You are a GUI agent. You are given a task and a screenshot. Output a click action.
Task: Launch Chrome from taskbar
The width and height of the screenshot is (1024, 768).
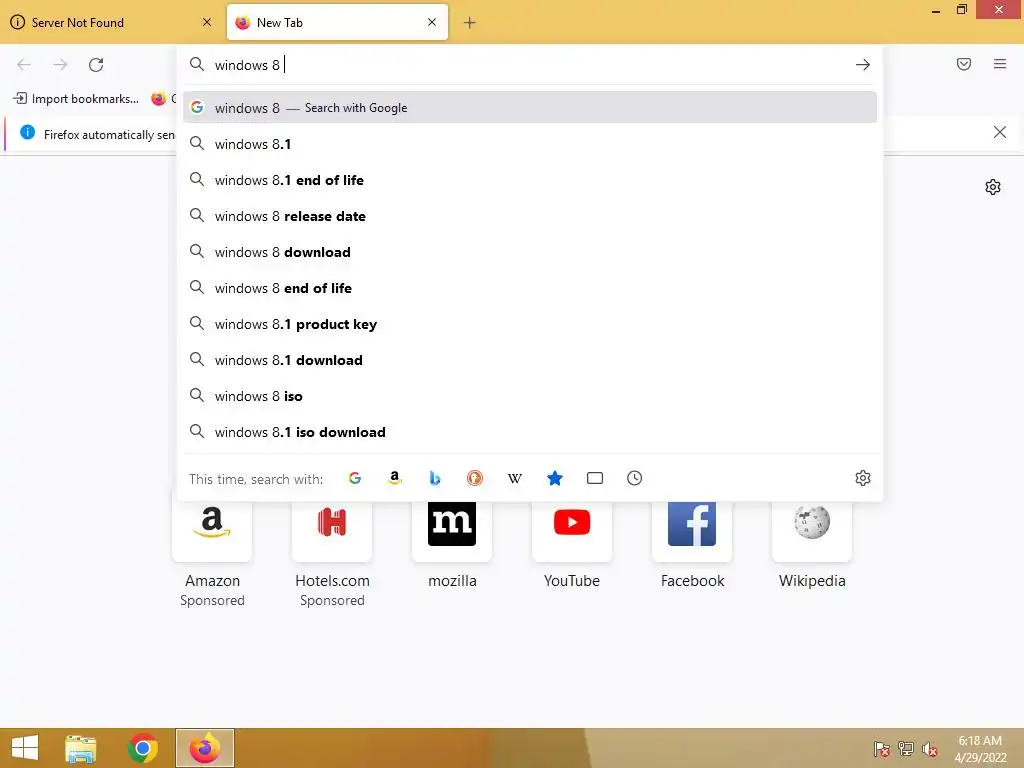142,748
